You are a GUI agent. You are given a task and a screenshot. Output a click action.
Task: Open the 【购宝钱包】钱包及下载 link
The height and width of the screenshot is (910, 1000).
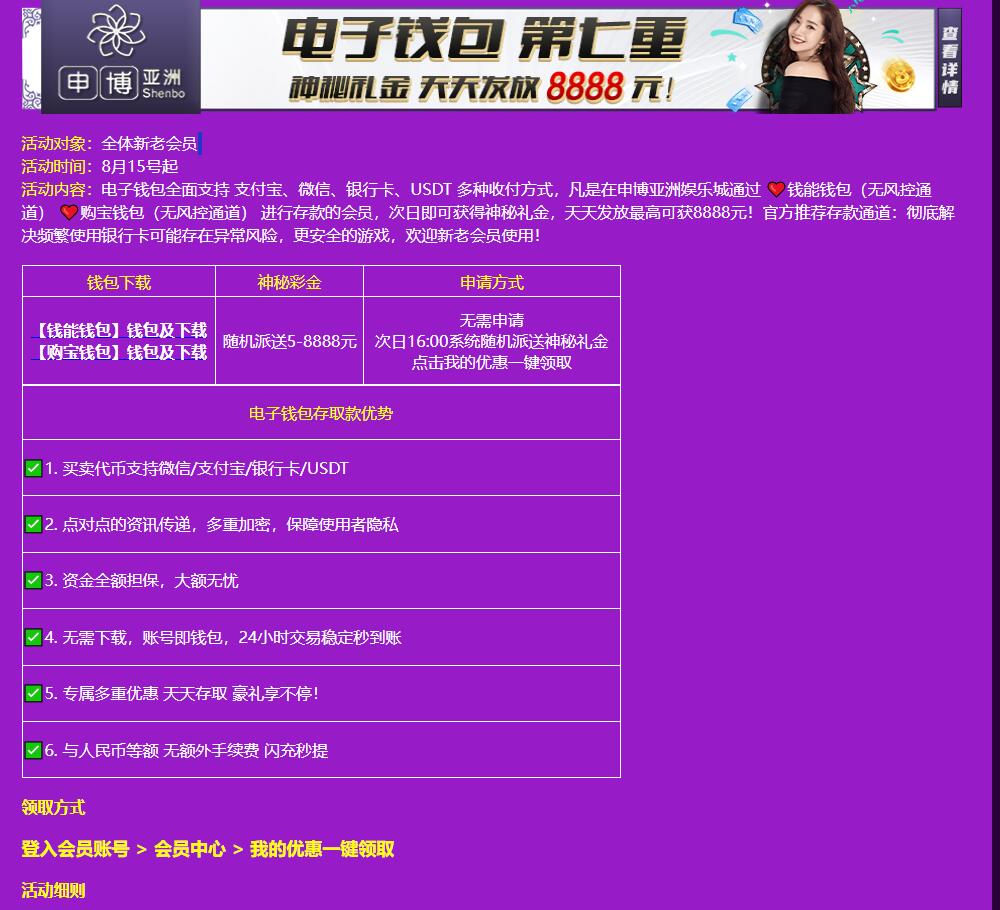pyautogui.click(x=119, y=352)
